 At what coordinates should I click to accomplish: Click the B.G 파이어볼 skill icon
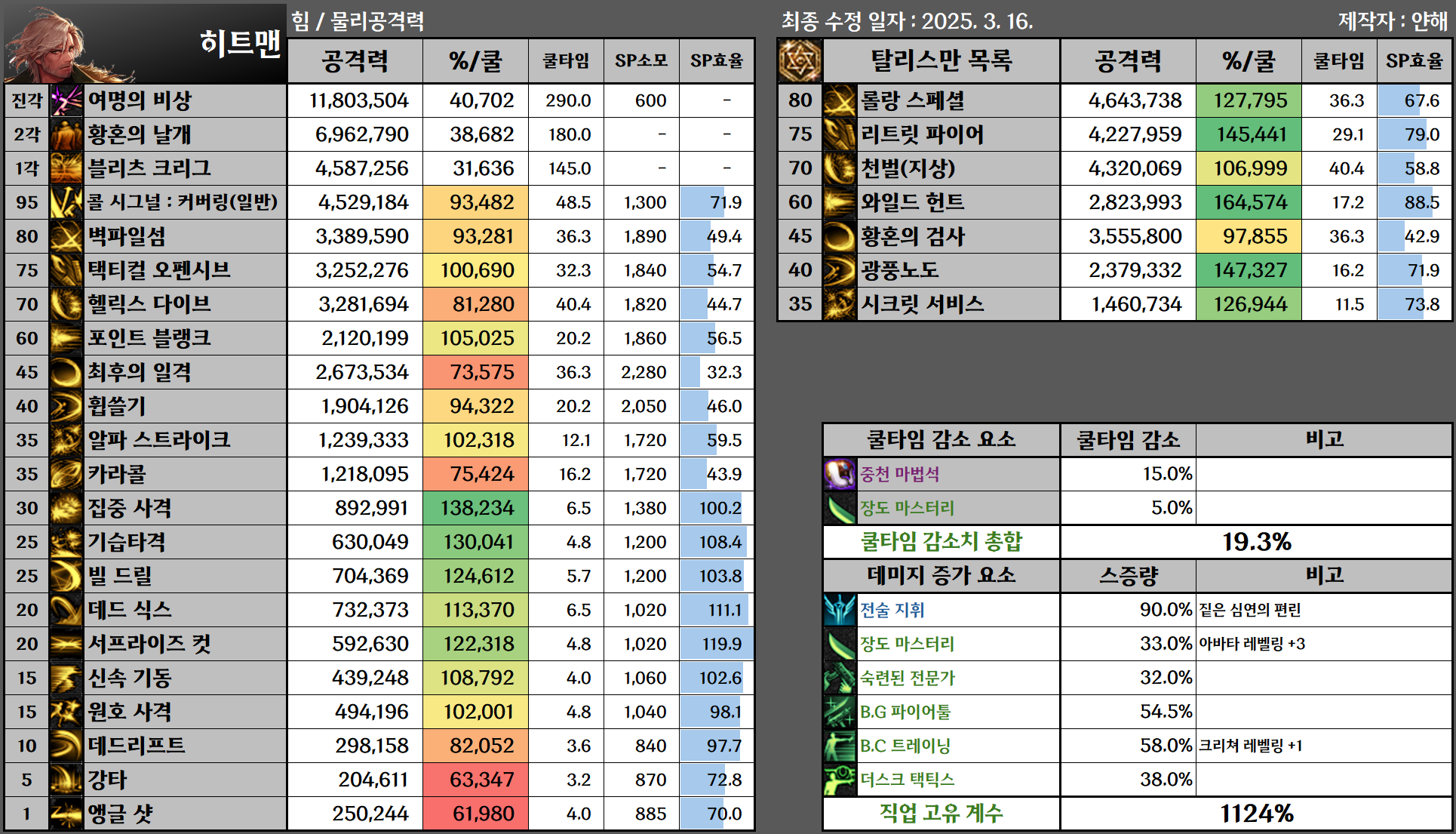(x=840, y=712)
